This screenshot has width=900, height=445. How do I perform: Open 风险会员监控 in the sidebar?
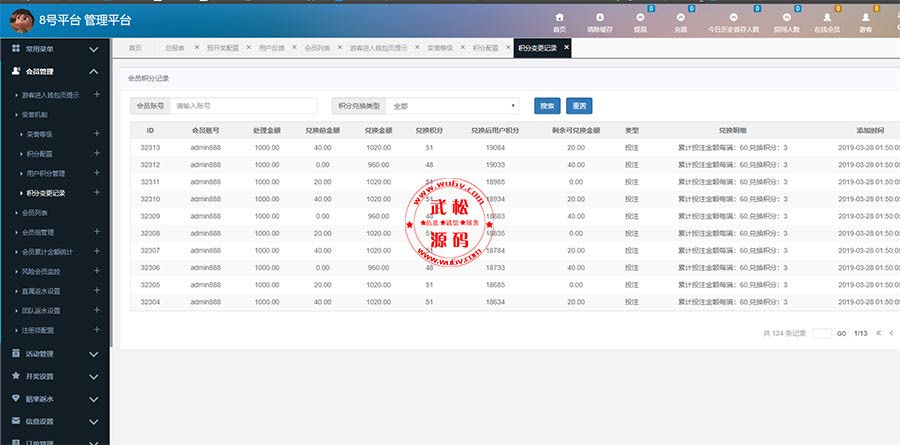point(41,271)
